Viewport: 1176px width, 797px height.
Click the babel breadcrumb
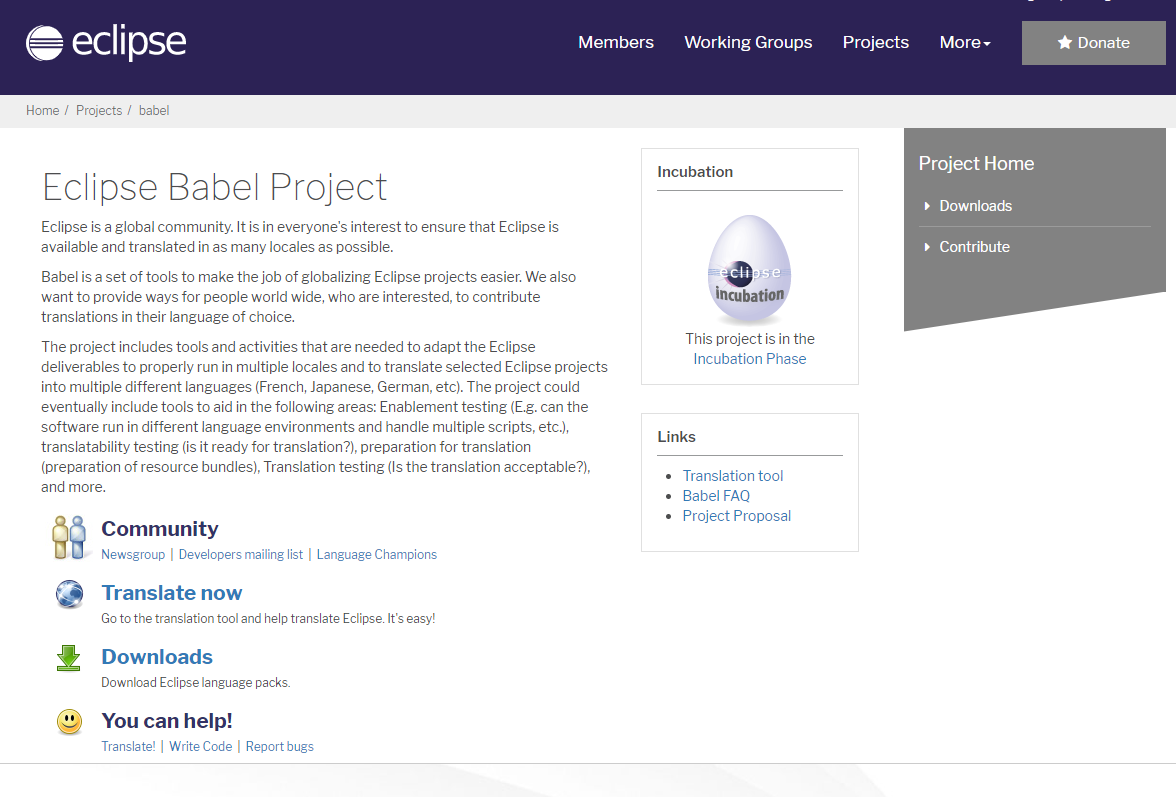154,110
